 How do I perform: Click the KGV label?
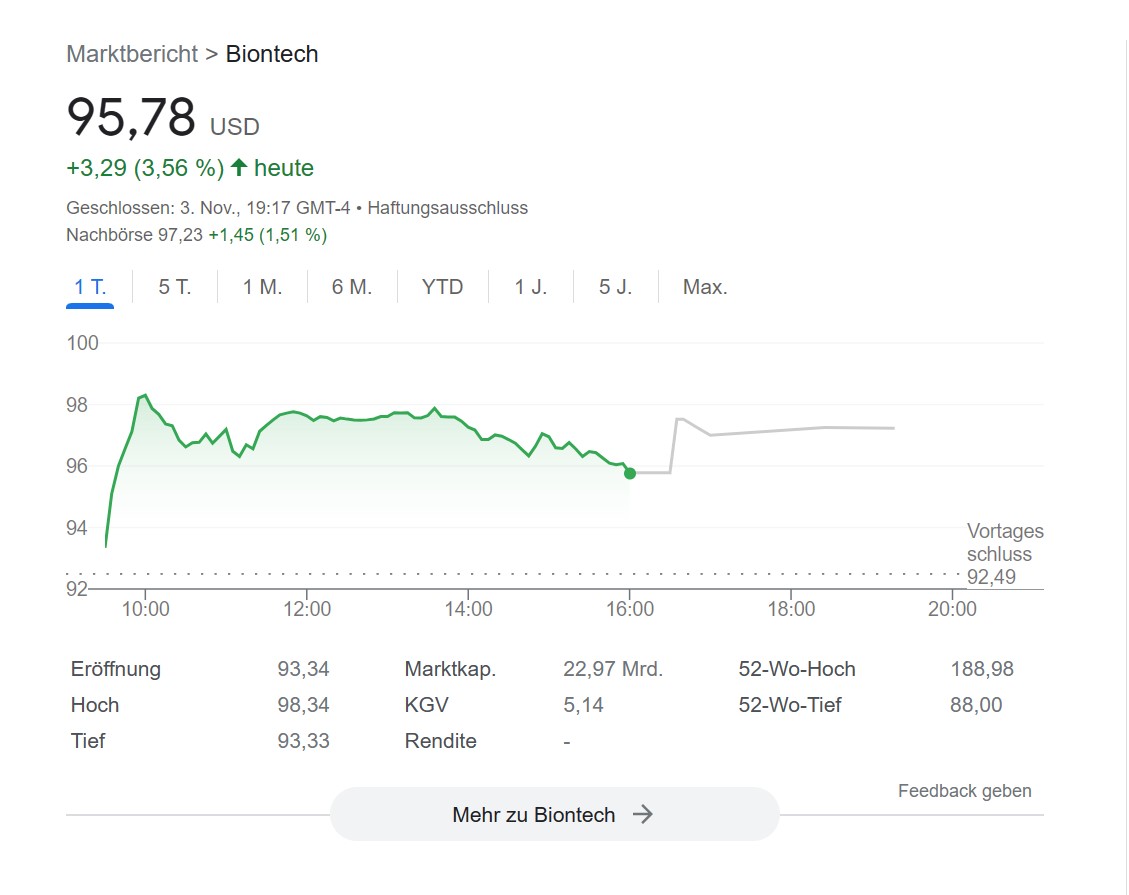click(x=427, y=705)
